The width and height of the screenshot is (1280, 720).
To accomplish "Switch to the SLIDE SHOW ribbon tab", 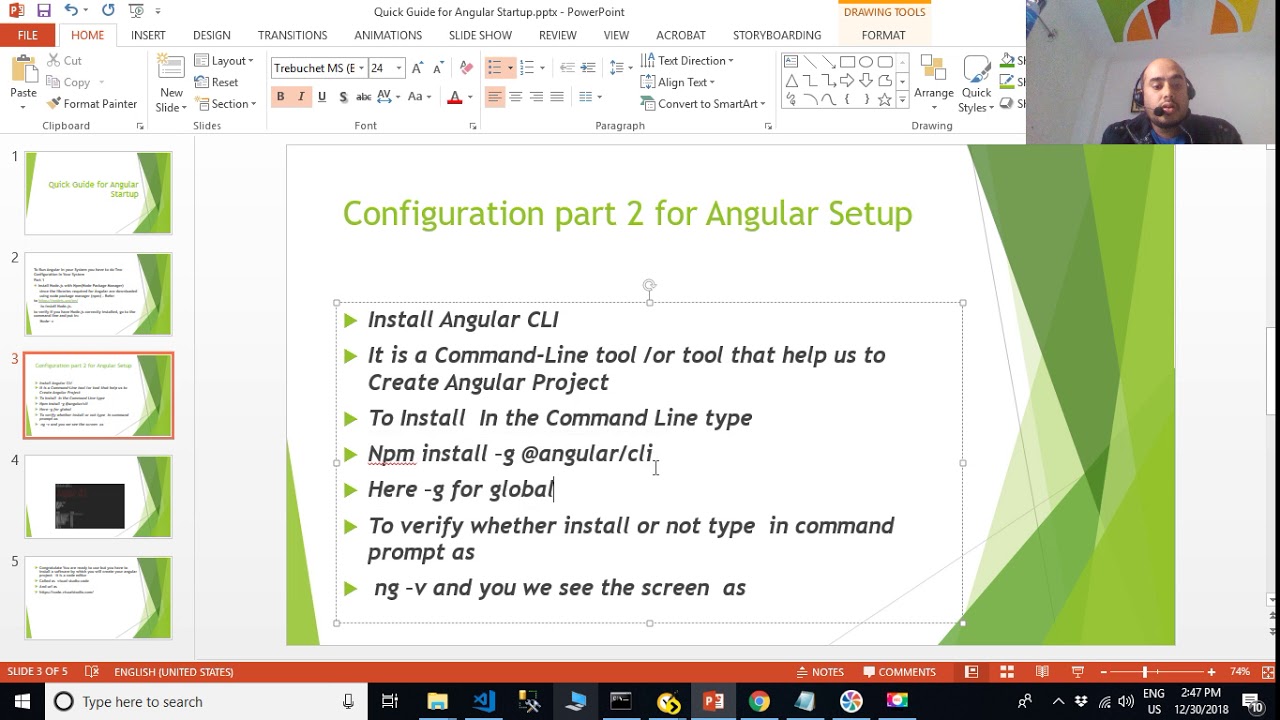I will 480,35.
